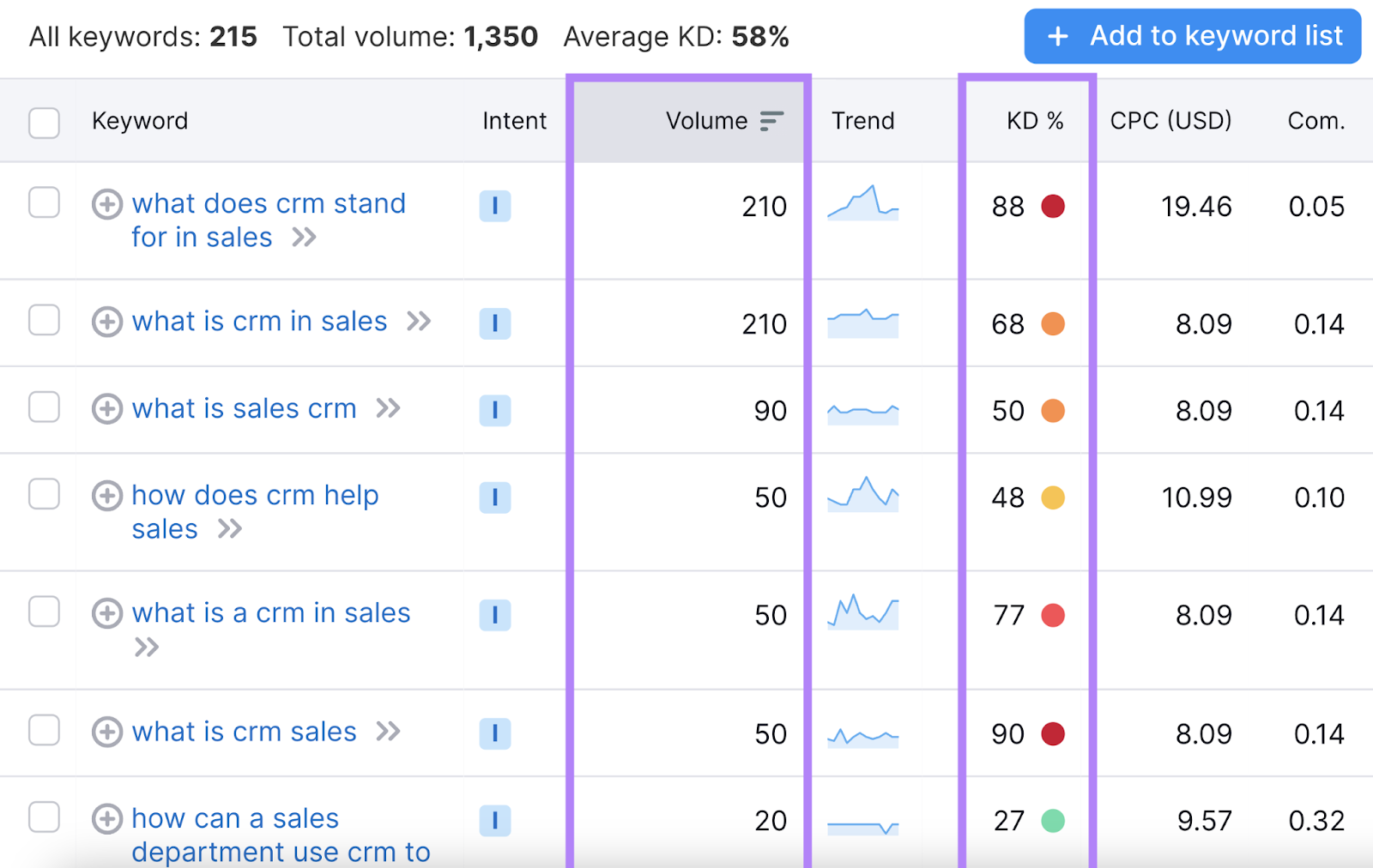Open keyword details via the double-arrow after "what is crm in sales"
This screenshot has width=1373, height=868.
[420, 322]
